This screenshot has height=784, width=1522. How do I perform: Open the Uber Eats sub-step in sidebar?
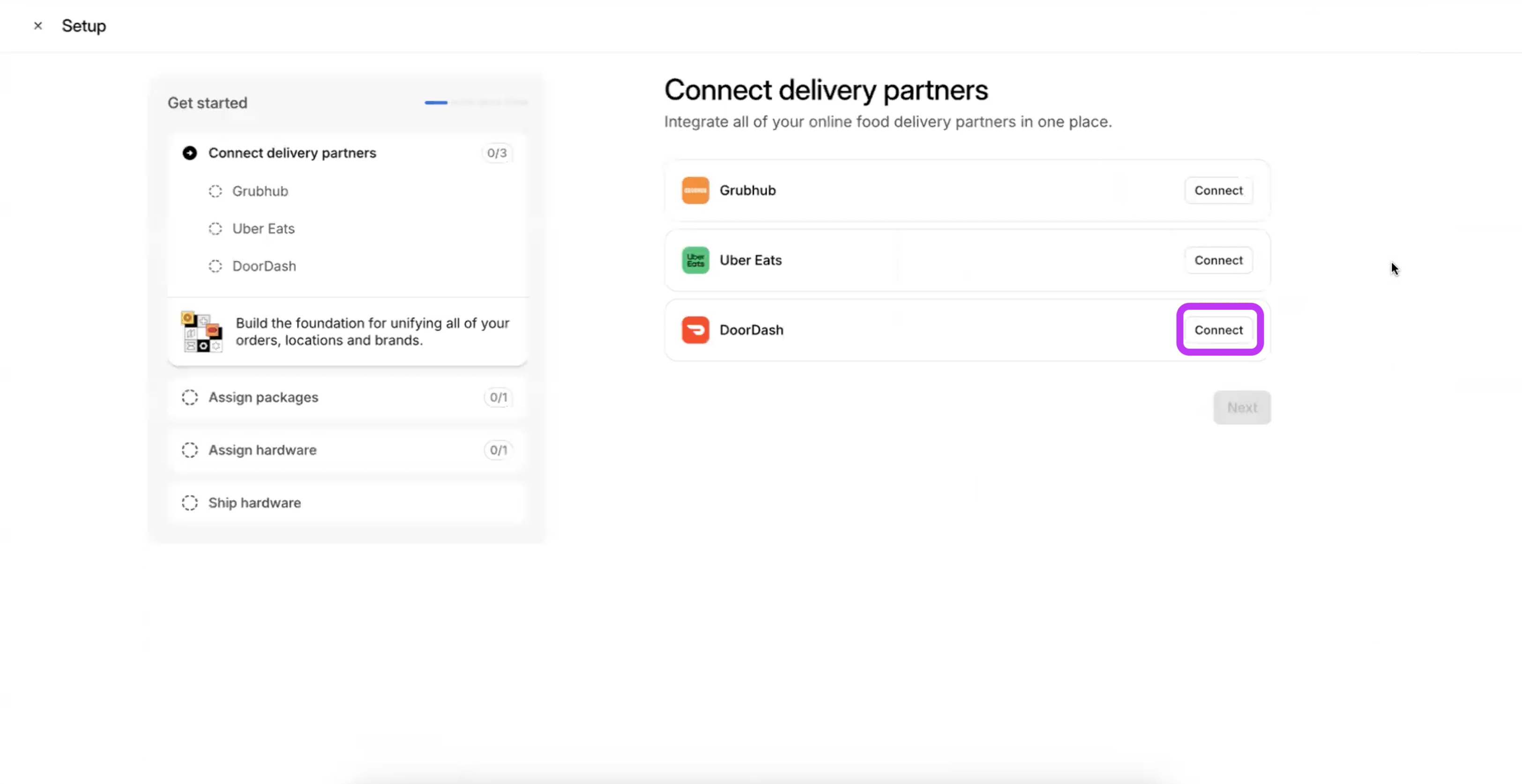click(x=263, y=229)
